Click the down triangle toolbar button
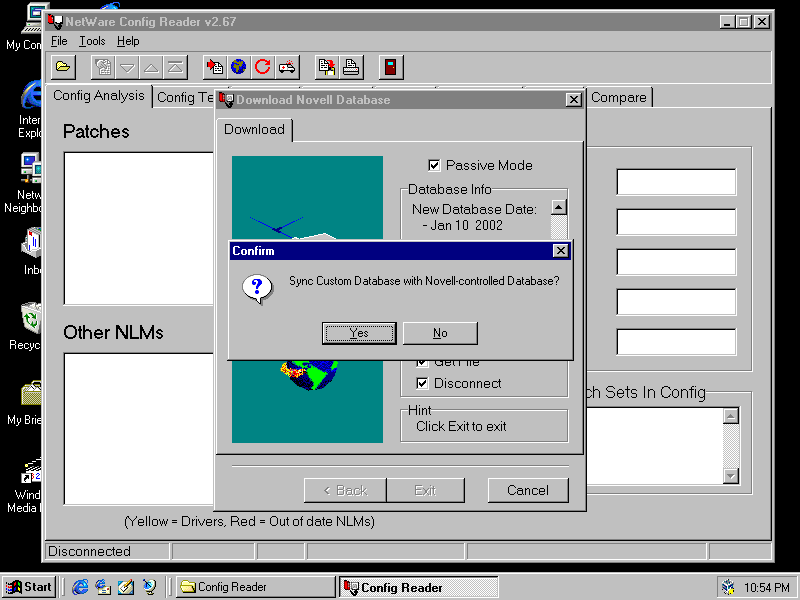The height and width of the screenshot is (600, 800). (127, 67)
